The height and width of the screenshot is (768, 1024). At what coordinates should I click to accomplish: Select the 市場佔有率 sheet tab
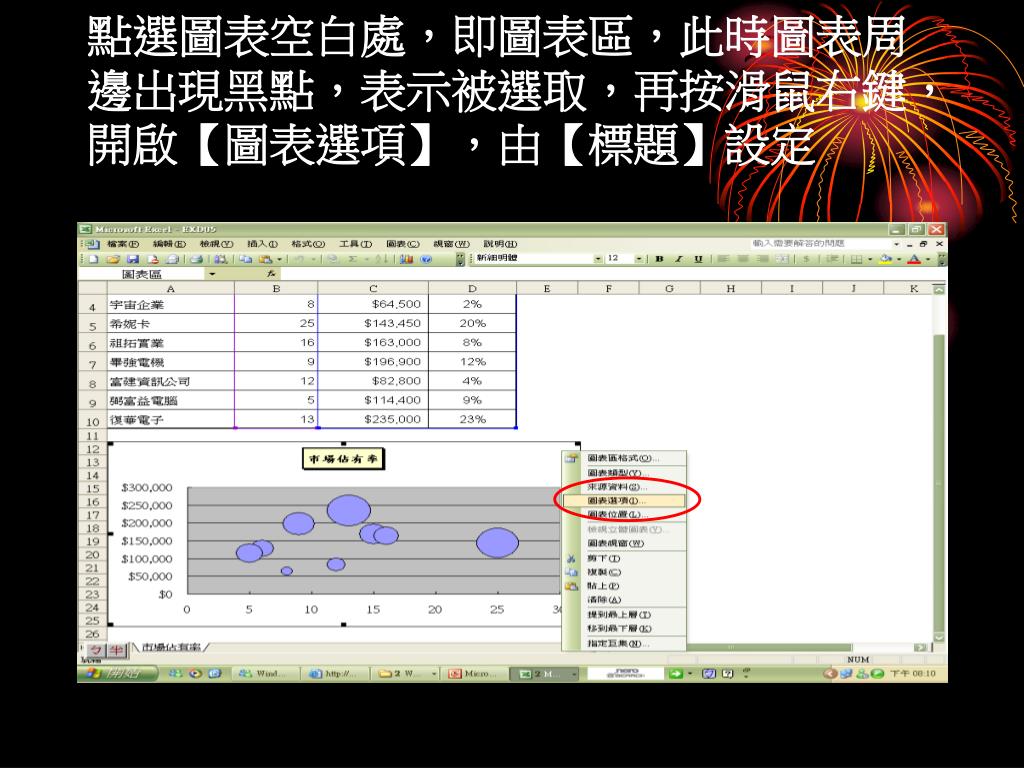(171, 647)
